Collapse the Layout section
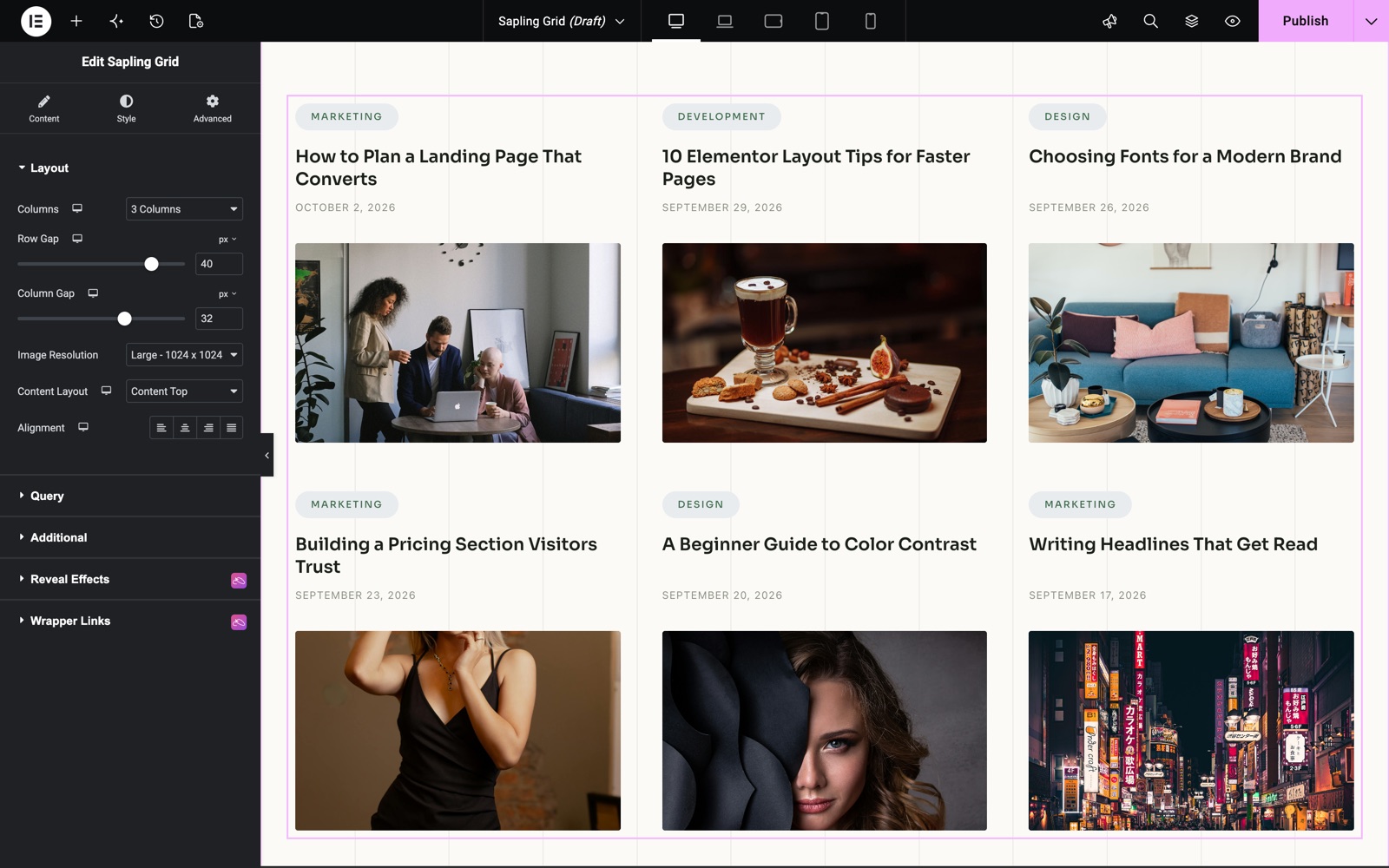 point(130,168)
